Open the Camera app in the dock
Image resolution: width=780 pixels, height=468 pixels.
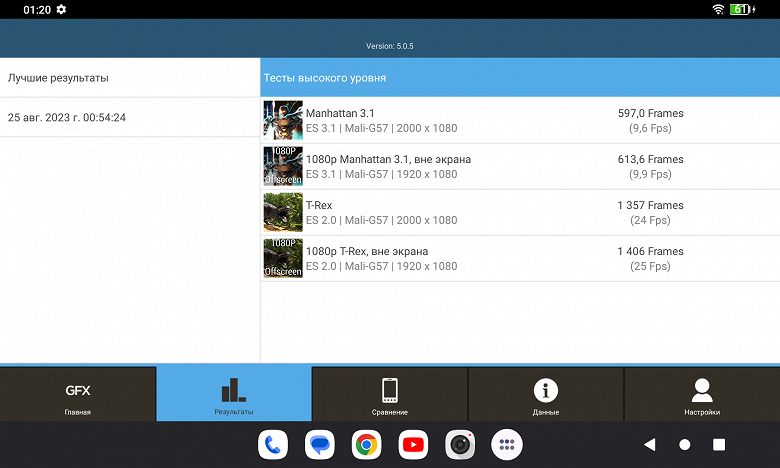point(460,445)
